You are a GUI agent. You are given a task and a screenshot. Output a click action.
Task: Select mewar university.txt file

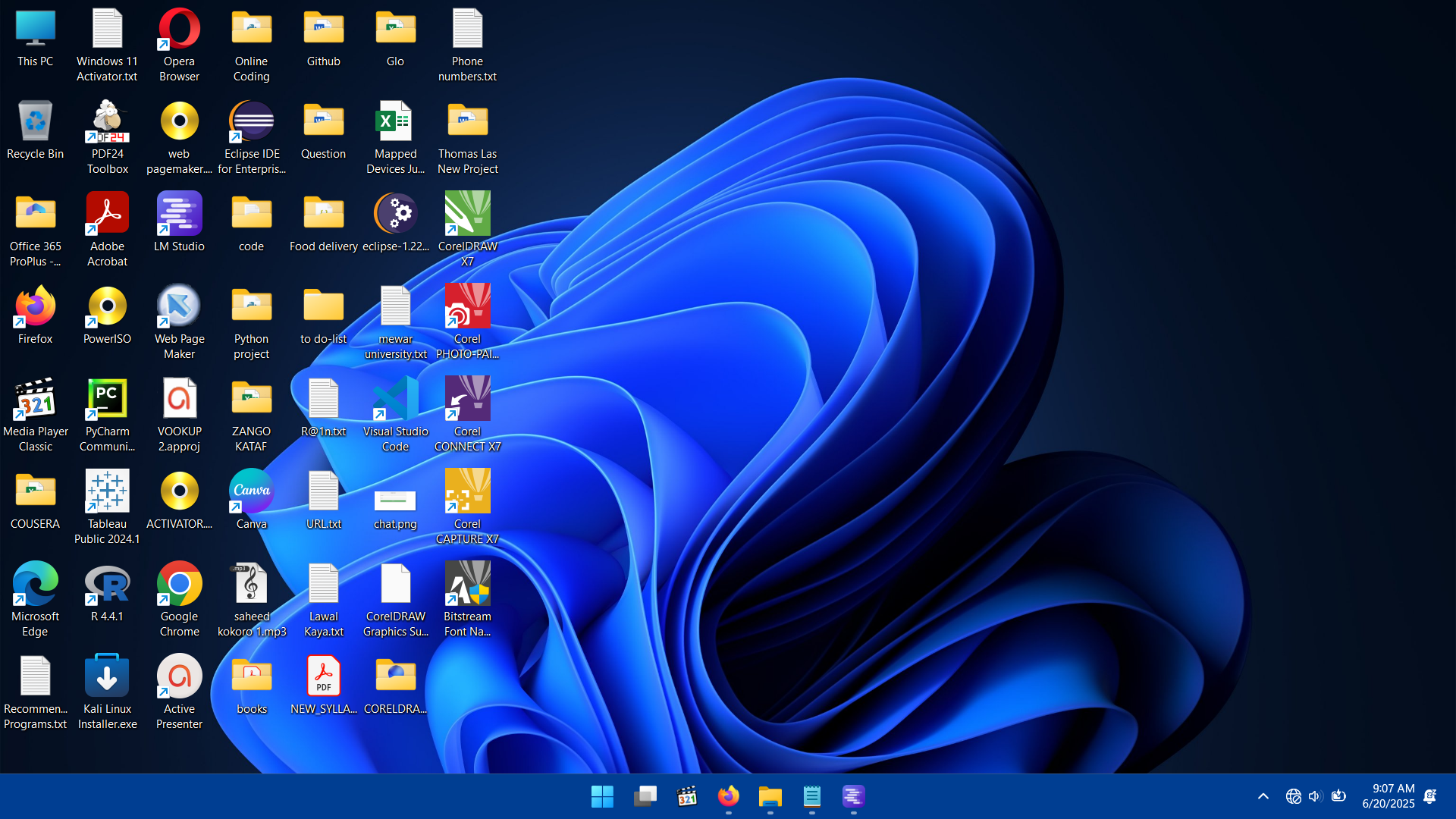click(x=396, y=323)
